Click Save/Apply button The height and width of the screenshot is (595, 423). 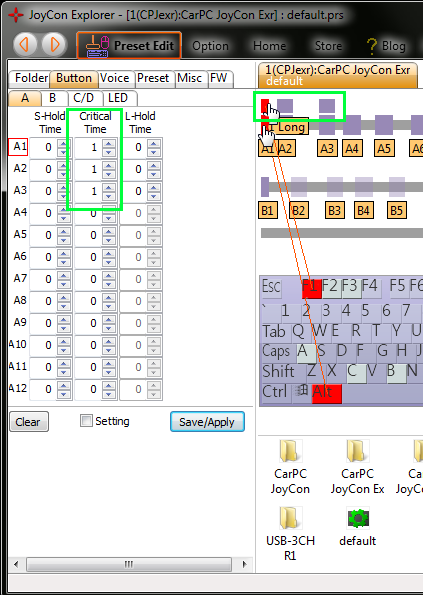pyautogui.click(x=207, y=422)
